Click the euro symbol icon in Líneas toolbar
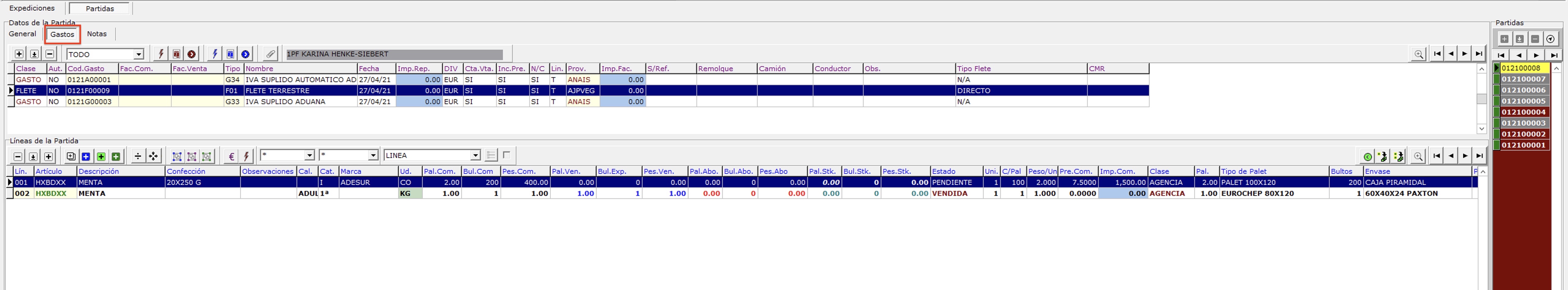1568x290 pixels. (x=231, y=156)
